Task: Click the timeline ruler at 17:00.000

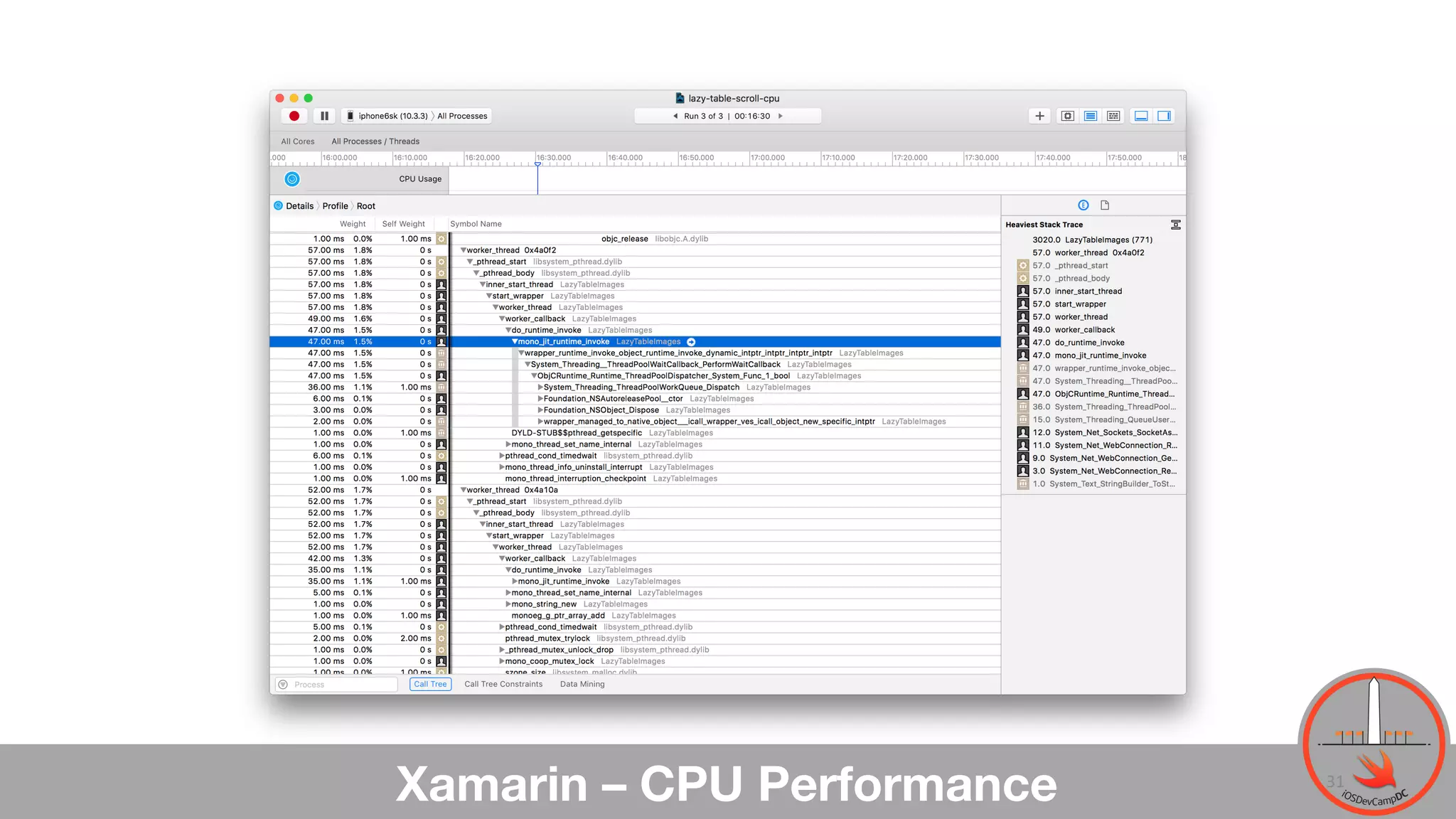Action: [x=768, y=158]
